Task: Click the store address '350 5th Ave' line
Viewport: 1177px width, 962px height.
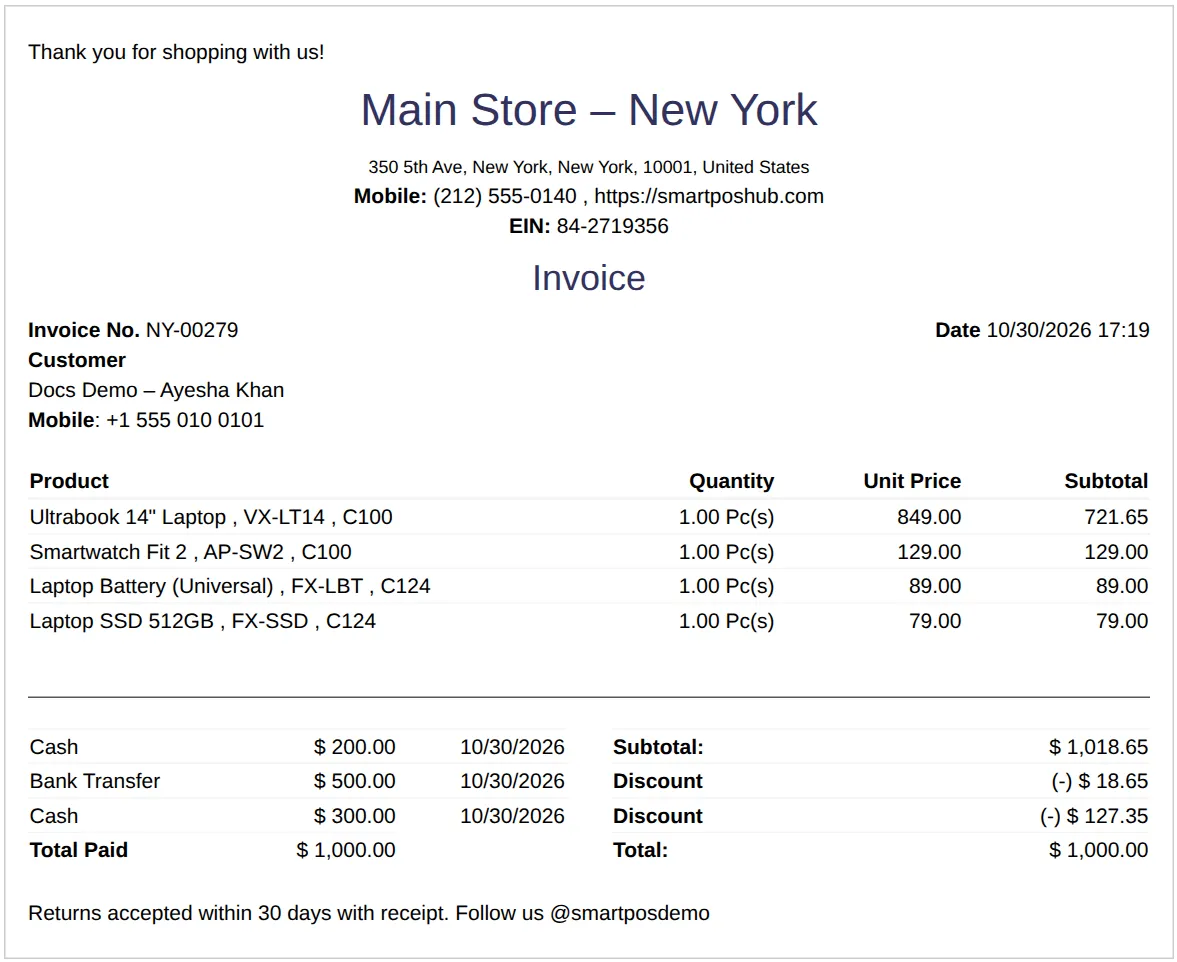Action: pyautogui.click(x=588, y=167)
